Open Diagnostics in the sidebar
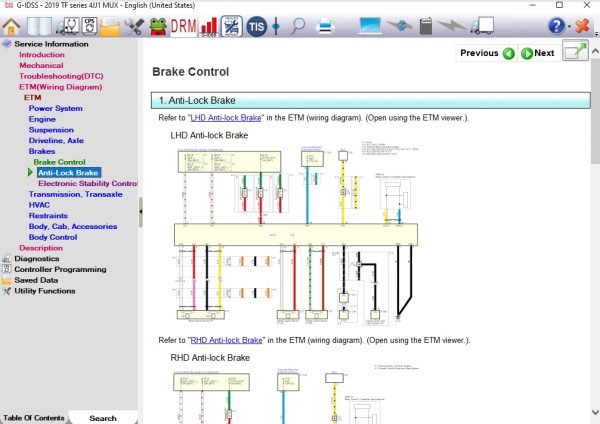Image resolution: width=600 pixels, height=424 pixels. [x=37, y=258]
